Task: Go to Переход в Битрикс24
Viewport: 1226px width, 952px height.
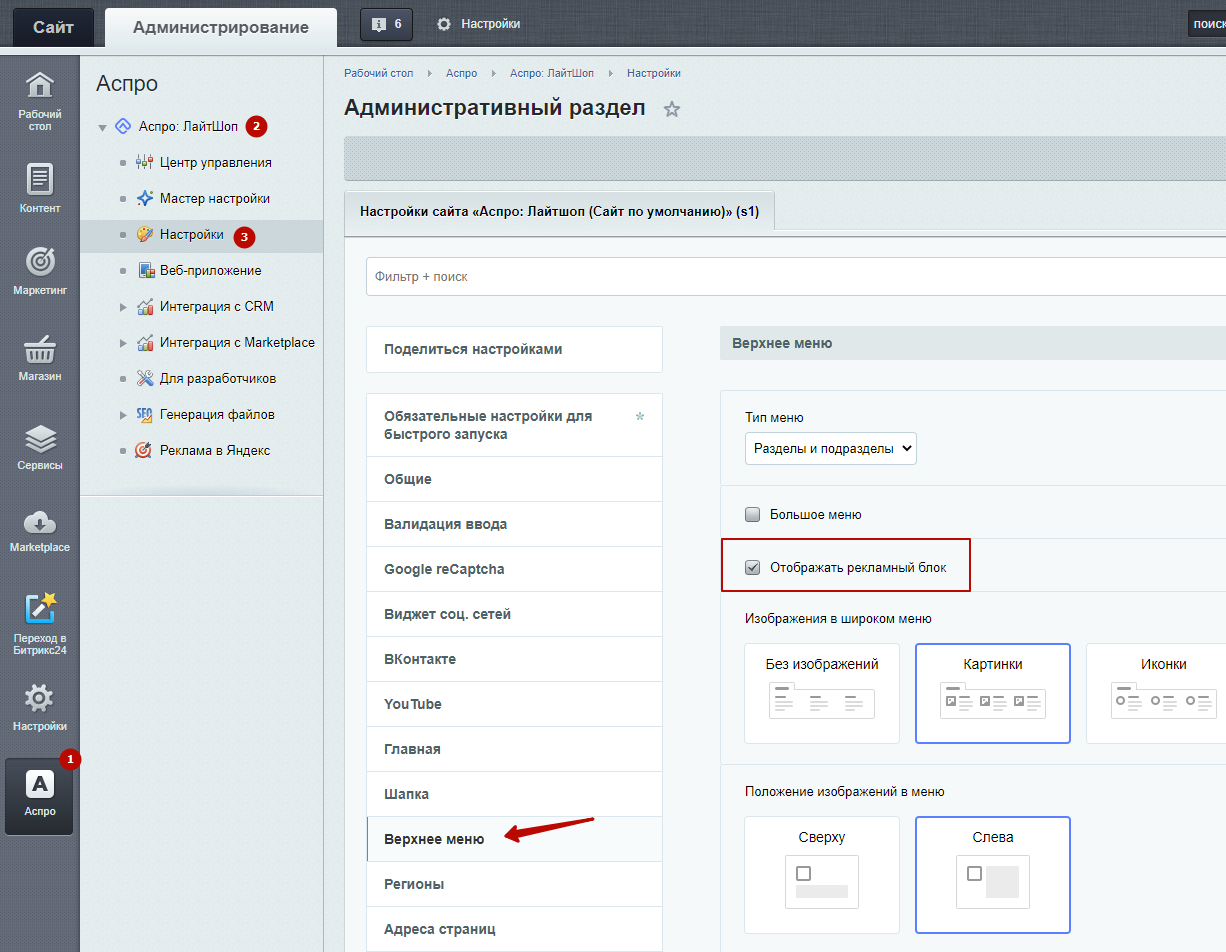Action: coord(40,624)
